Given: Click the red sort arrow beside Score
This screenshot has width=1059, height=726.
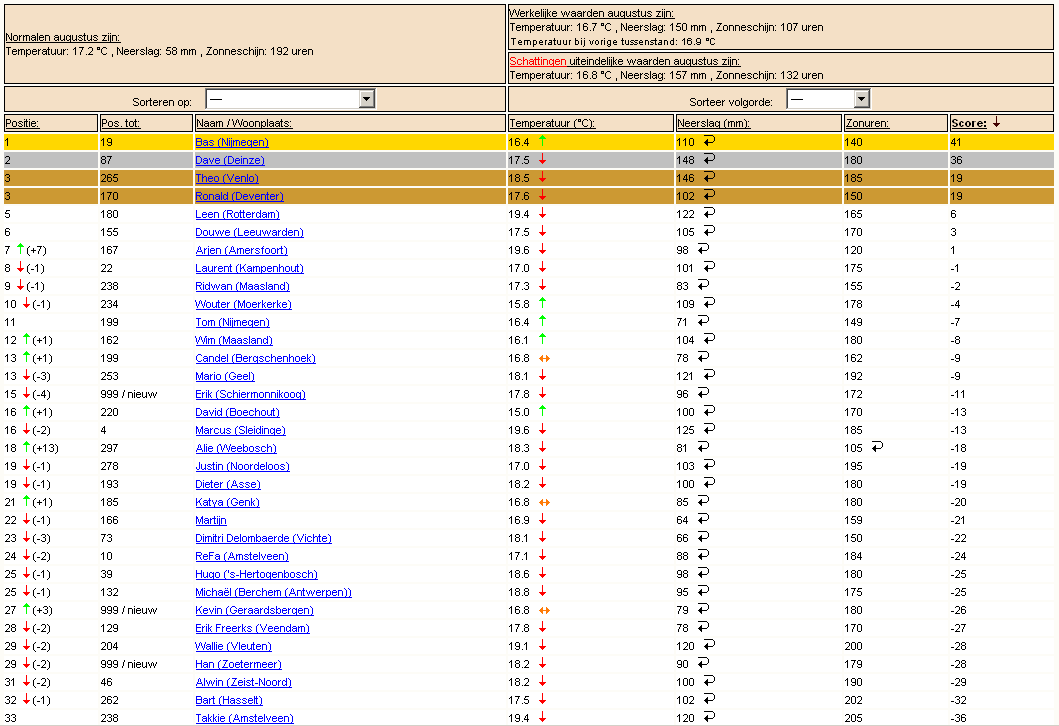Looking at the screenshot, I should 996,123.
